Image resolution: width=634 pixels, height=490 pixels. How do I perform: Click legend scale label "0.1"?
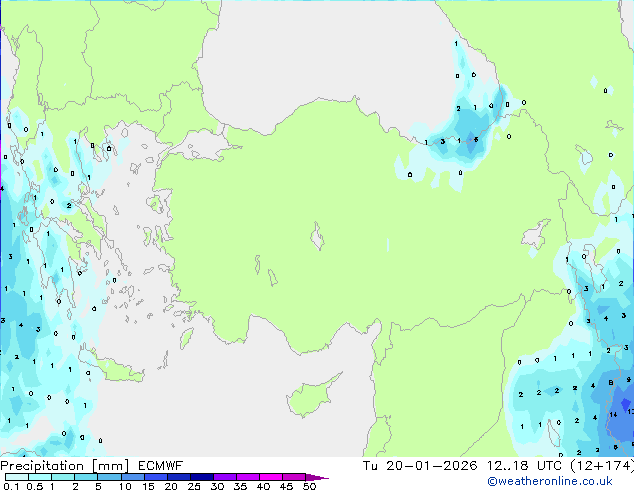(11, 486)
